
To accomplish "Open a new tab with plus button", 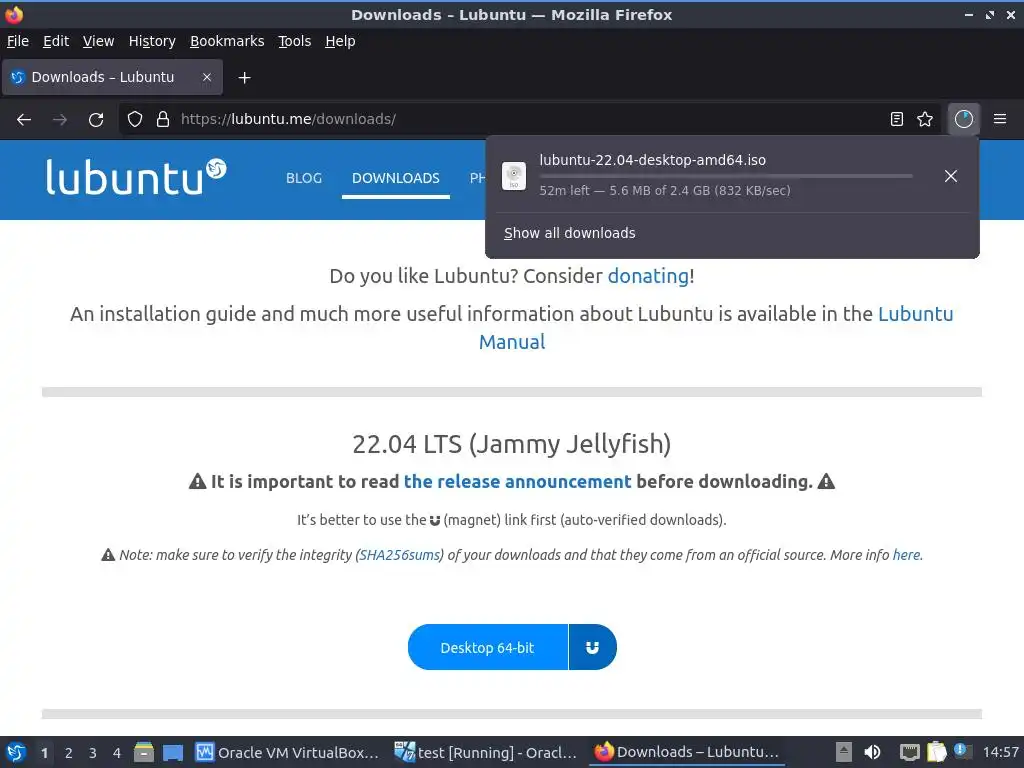I will tap(244, 78).
